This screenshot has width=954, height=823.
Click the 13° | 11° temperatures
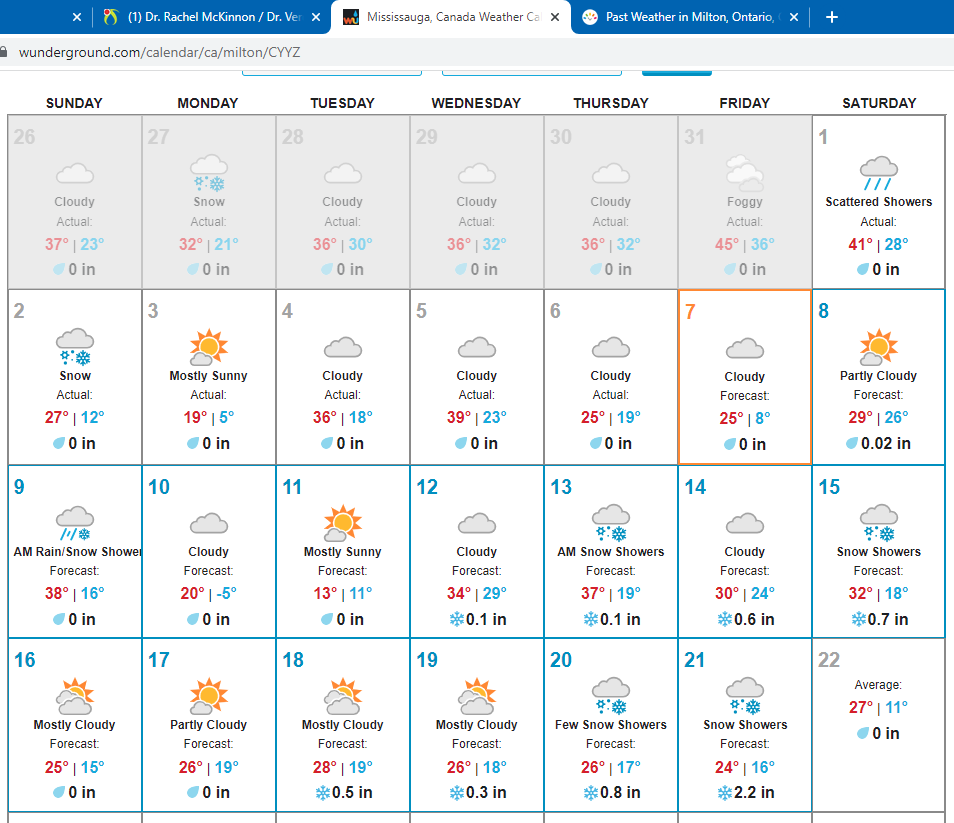tap(343, 593)
